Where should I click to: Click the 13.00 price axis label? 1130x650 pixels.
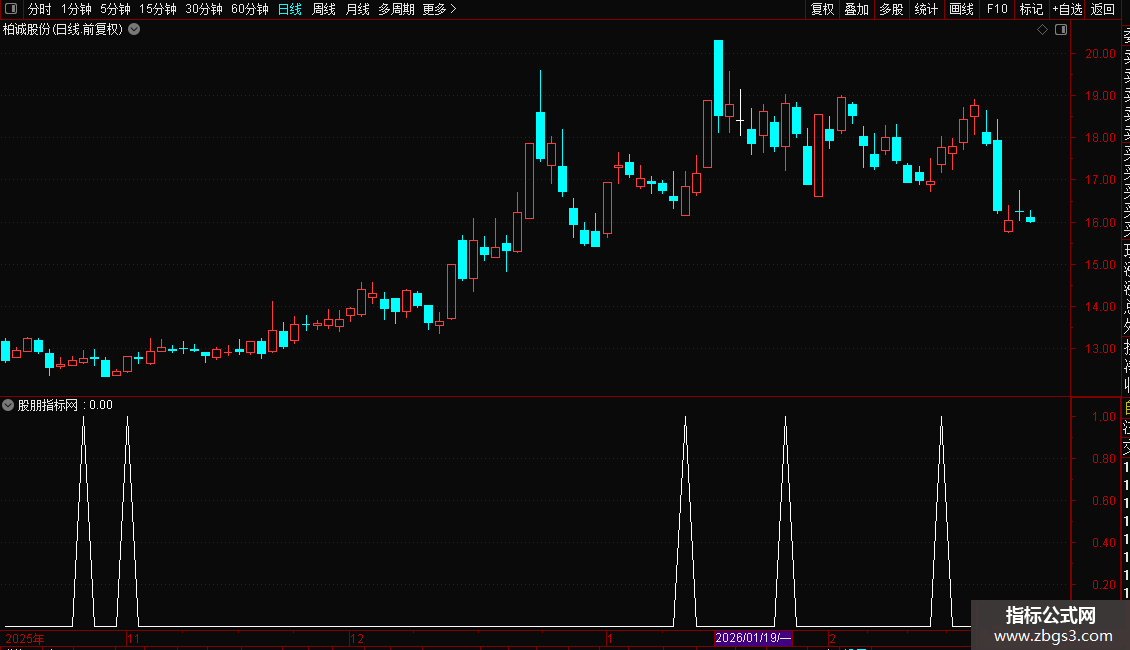1100,349
